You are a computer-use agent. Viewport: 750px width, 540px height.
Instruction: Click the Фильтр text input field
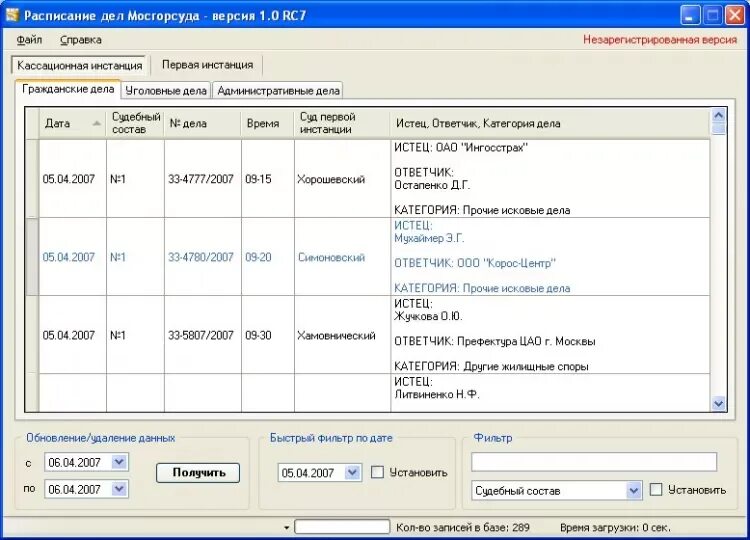(x=594, y=462)
